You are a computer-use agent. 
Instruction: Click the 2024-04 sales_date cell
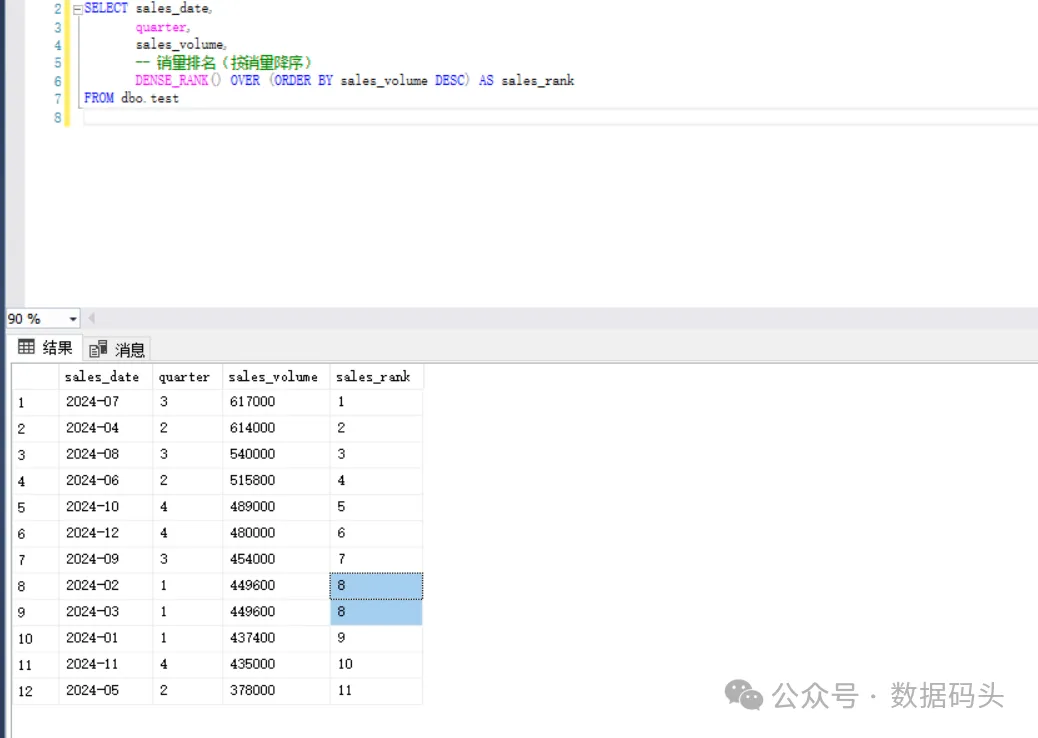click(105, 428)
